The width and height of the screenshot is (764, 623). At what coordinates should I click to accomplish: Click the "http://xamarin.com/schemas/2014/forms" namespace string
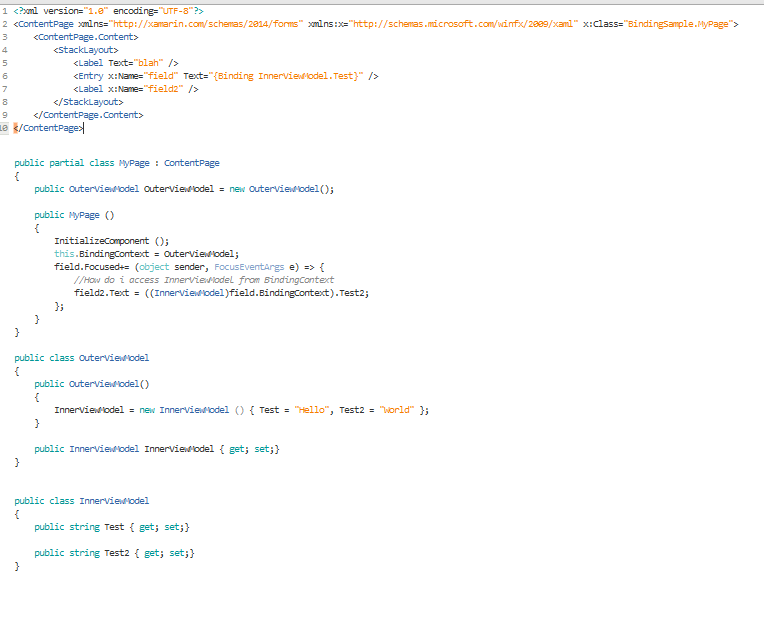point(206,24)
